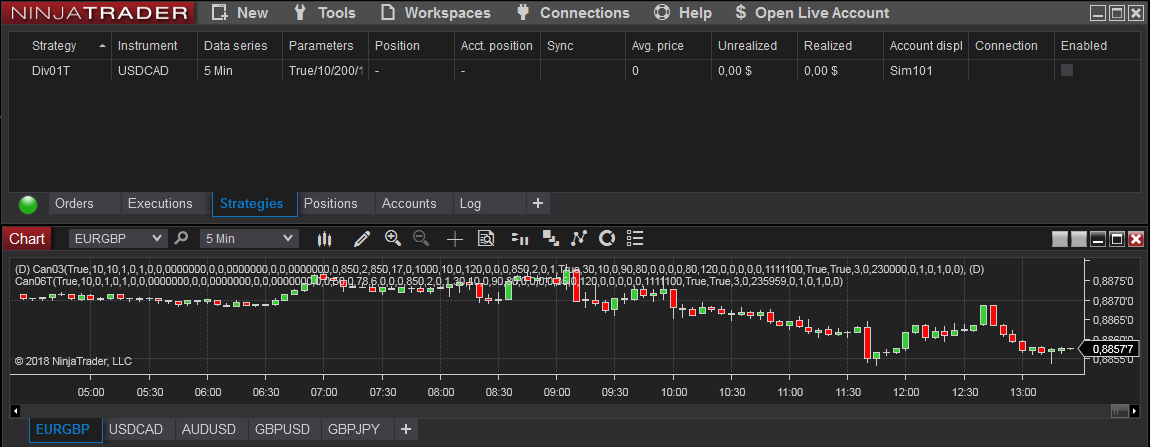Click the second gray link swatch

pos(1079,239)
